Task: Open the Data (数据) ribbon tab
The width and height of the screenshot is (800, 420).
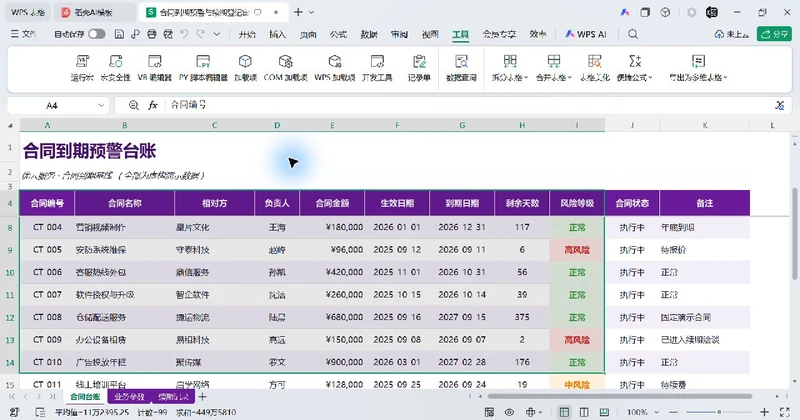Action: [369, 34]
